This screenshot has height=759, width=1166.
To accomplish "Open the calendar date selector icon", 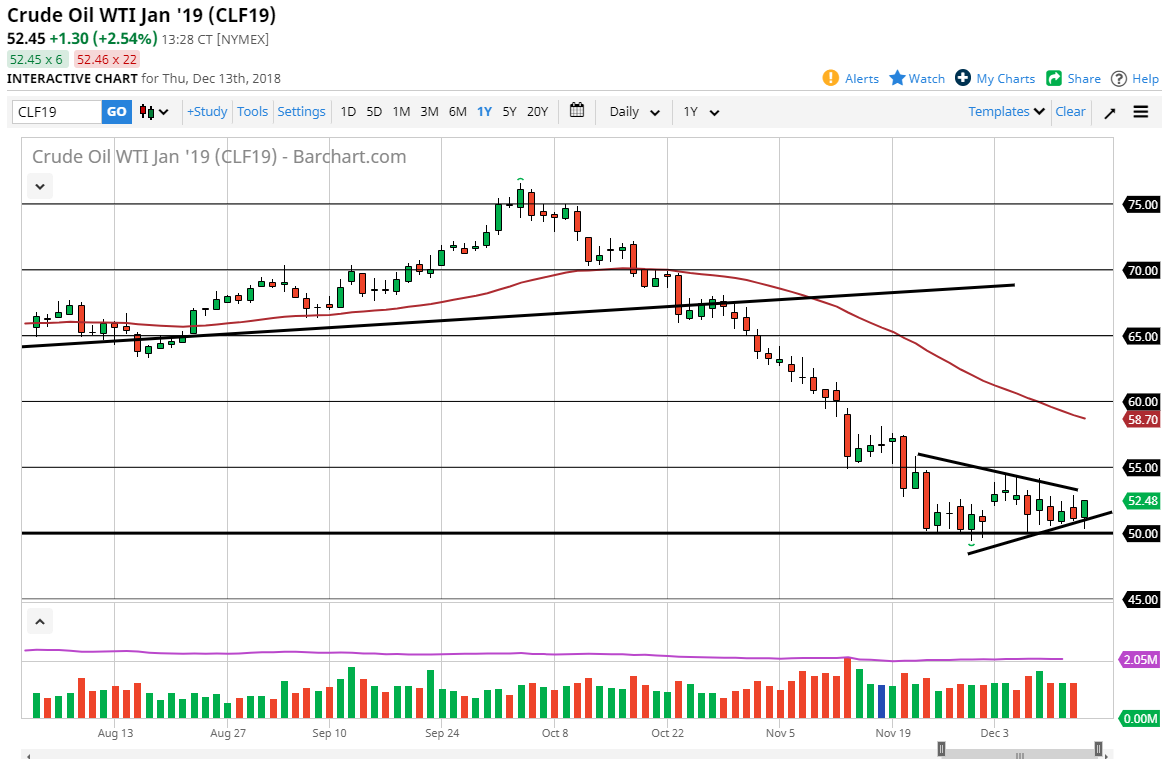I will [577, 111].
